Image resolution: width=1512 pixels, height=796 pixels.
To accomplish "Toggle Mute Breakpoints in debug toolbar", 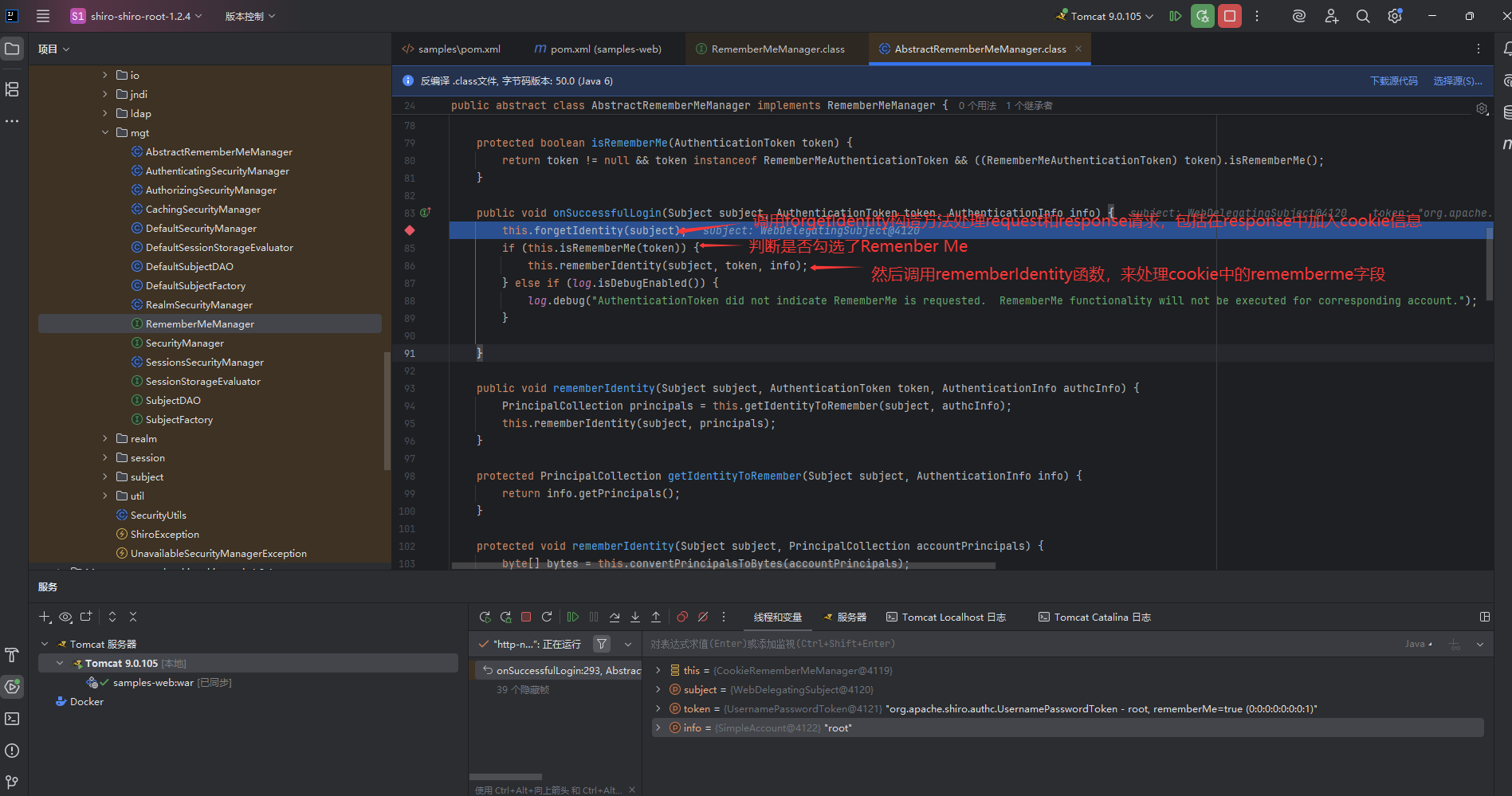I will click(x=703, y=617).
